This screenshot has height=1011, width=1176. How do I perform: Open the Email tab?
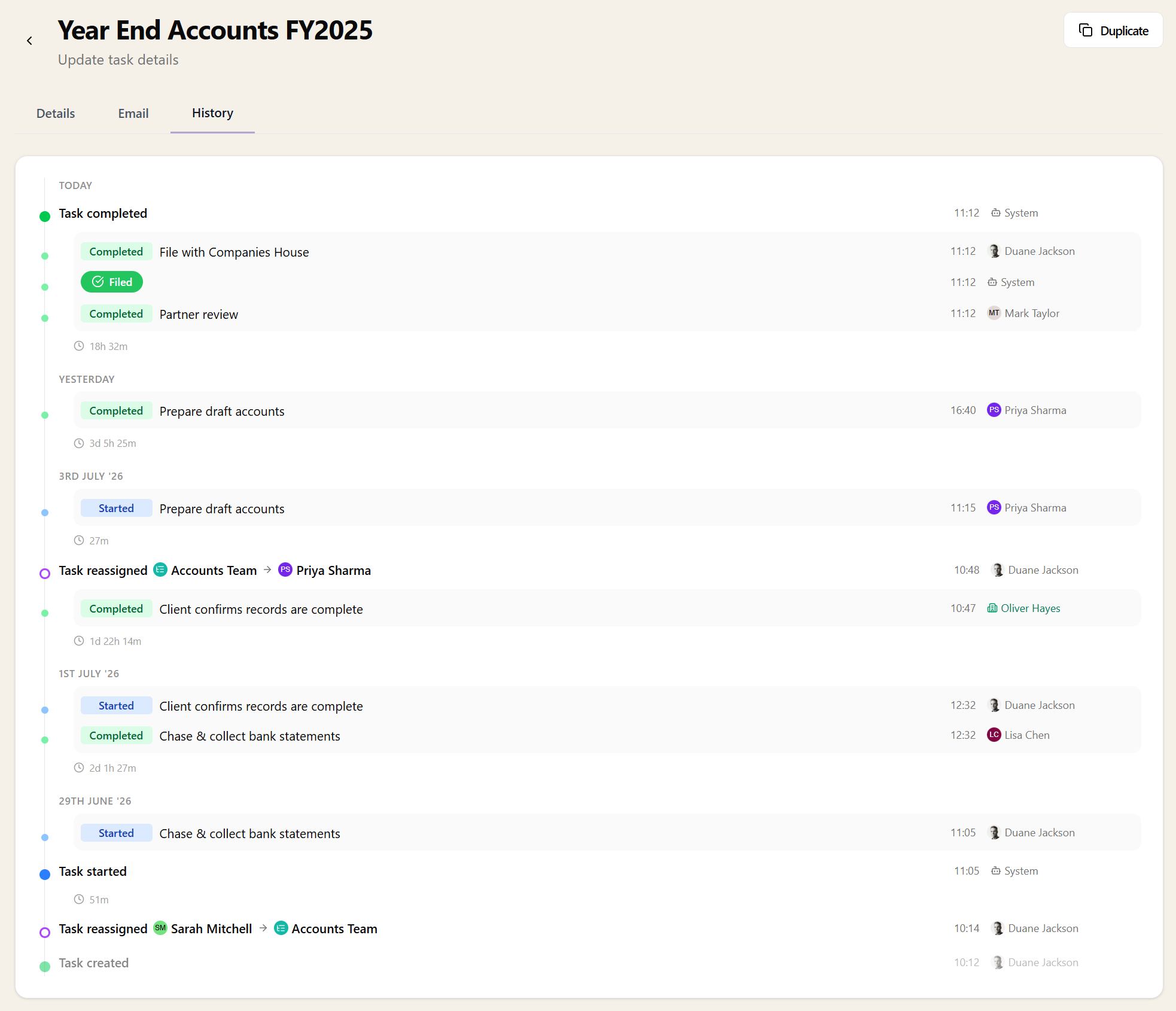pyautogui.click(x=133, y=114)
